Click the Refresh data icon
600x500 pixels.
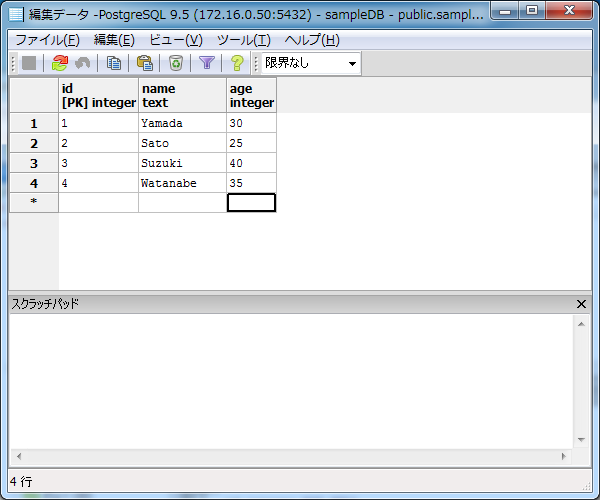(x=60, y=63)
